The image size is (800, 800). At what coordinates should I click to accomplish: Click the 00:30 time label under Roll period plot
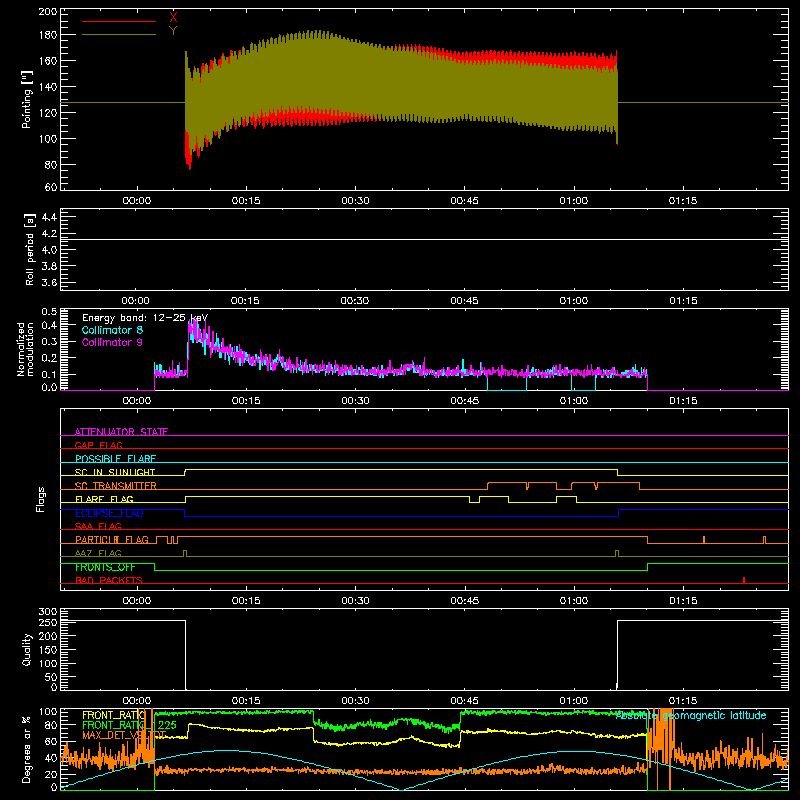click(355, 301)
